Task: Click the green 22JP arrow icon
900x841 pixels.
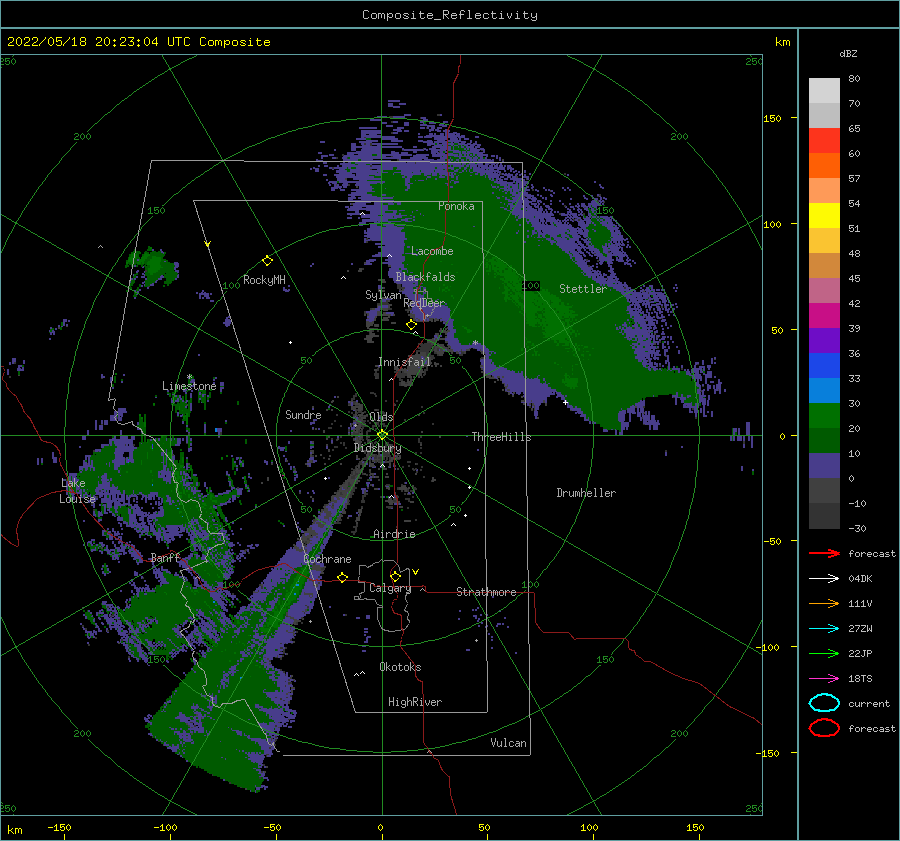Action: tap(824, 653)
